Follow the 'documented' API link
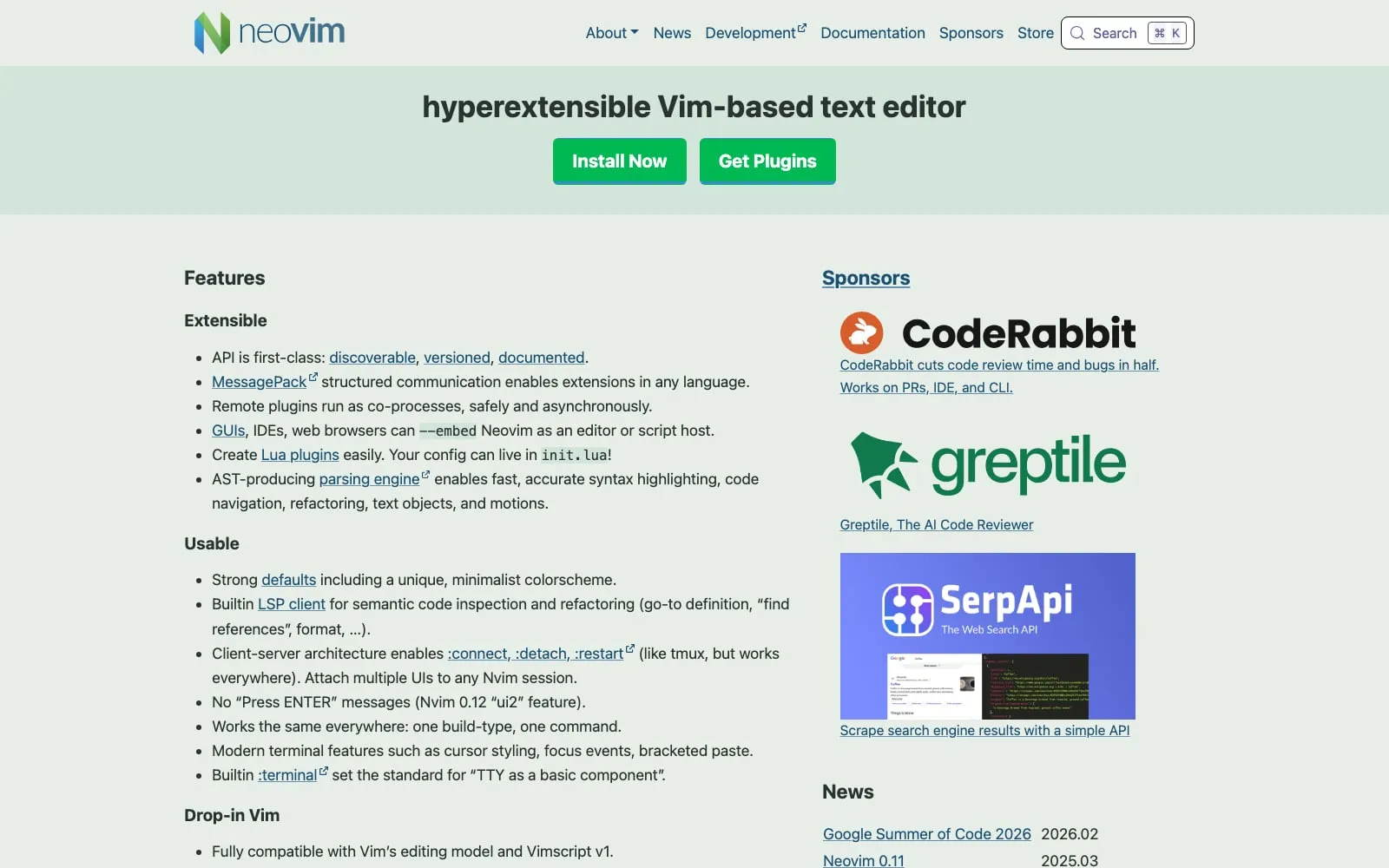Image resolution: width=1389 pixels, height=868 pixels. point(542,358)
